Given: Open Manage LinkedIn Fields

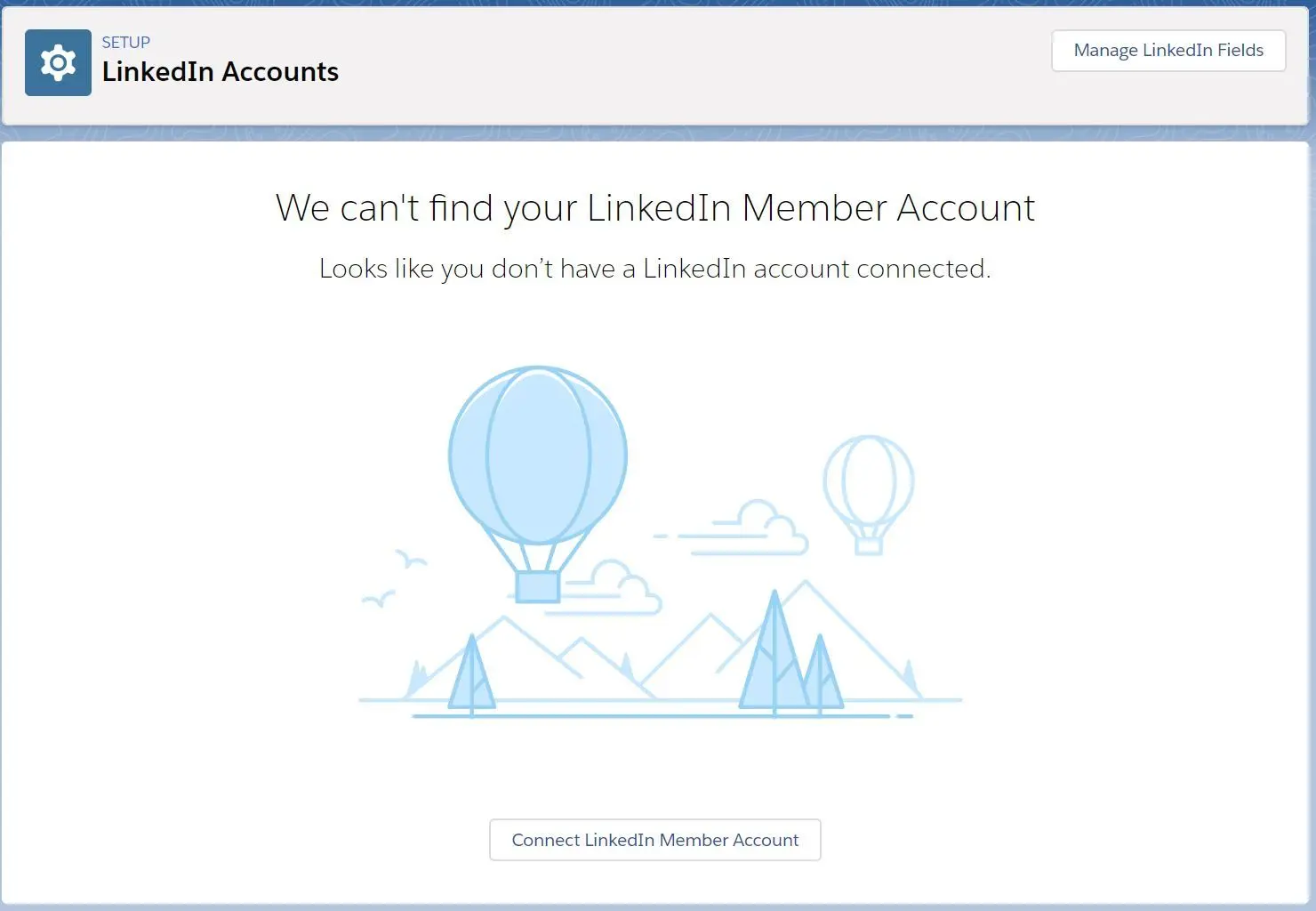Looking at the screenshot, I should click(x=1168, y=51).
